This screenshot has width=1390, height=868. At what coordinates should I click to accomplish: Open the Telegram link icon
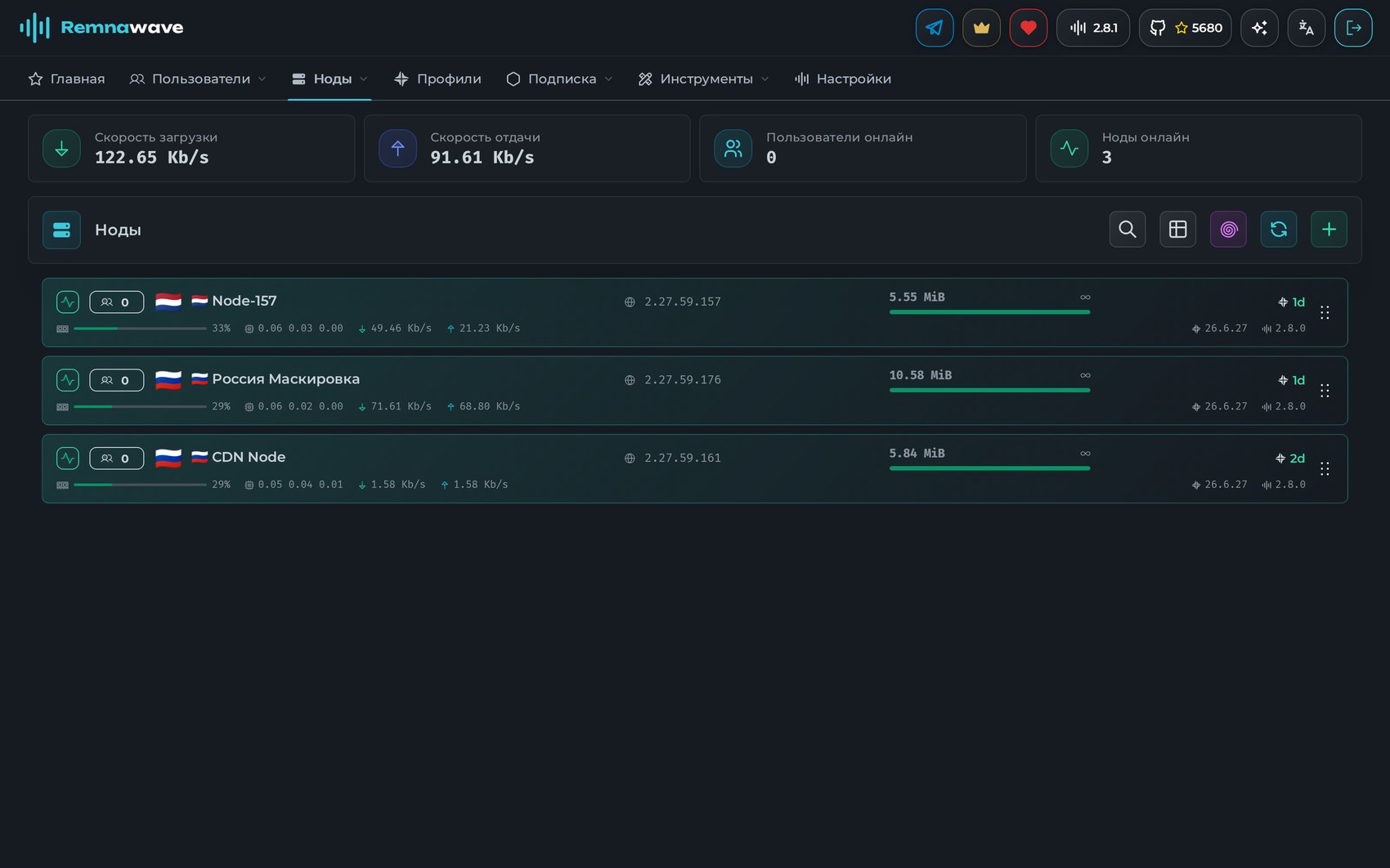coord(935,28)
